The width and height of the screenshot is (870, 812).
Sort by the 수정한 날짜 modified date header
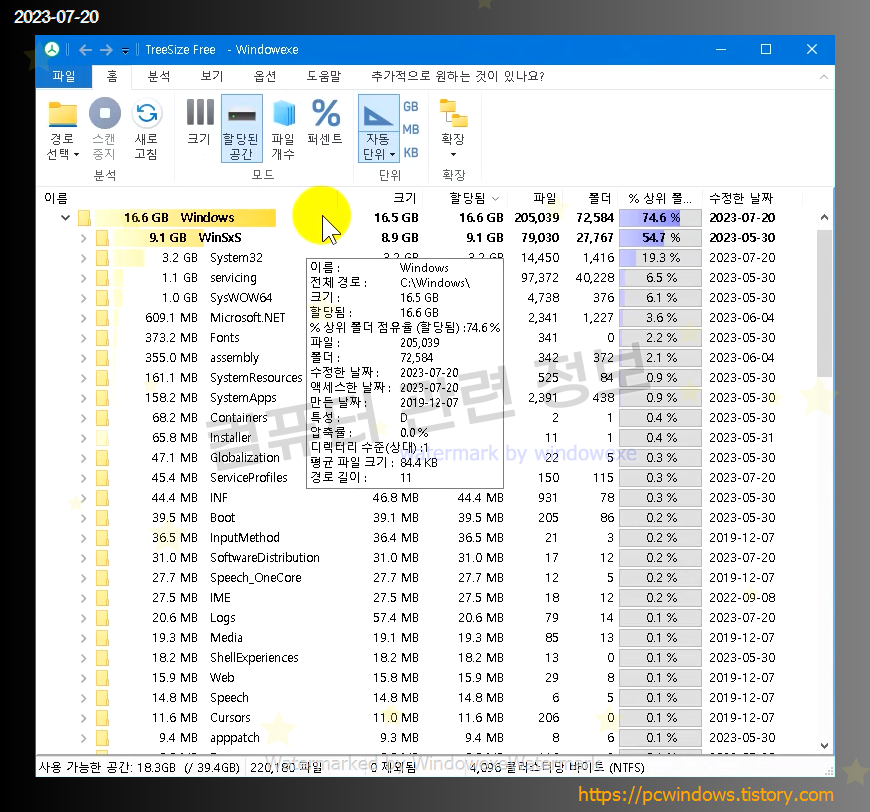pyautogui.click(x=741, y=198)
